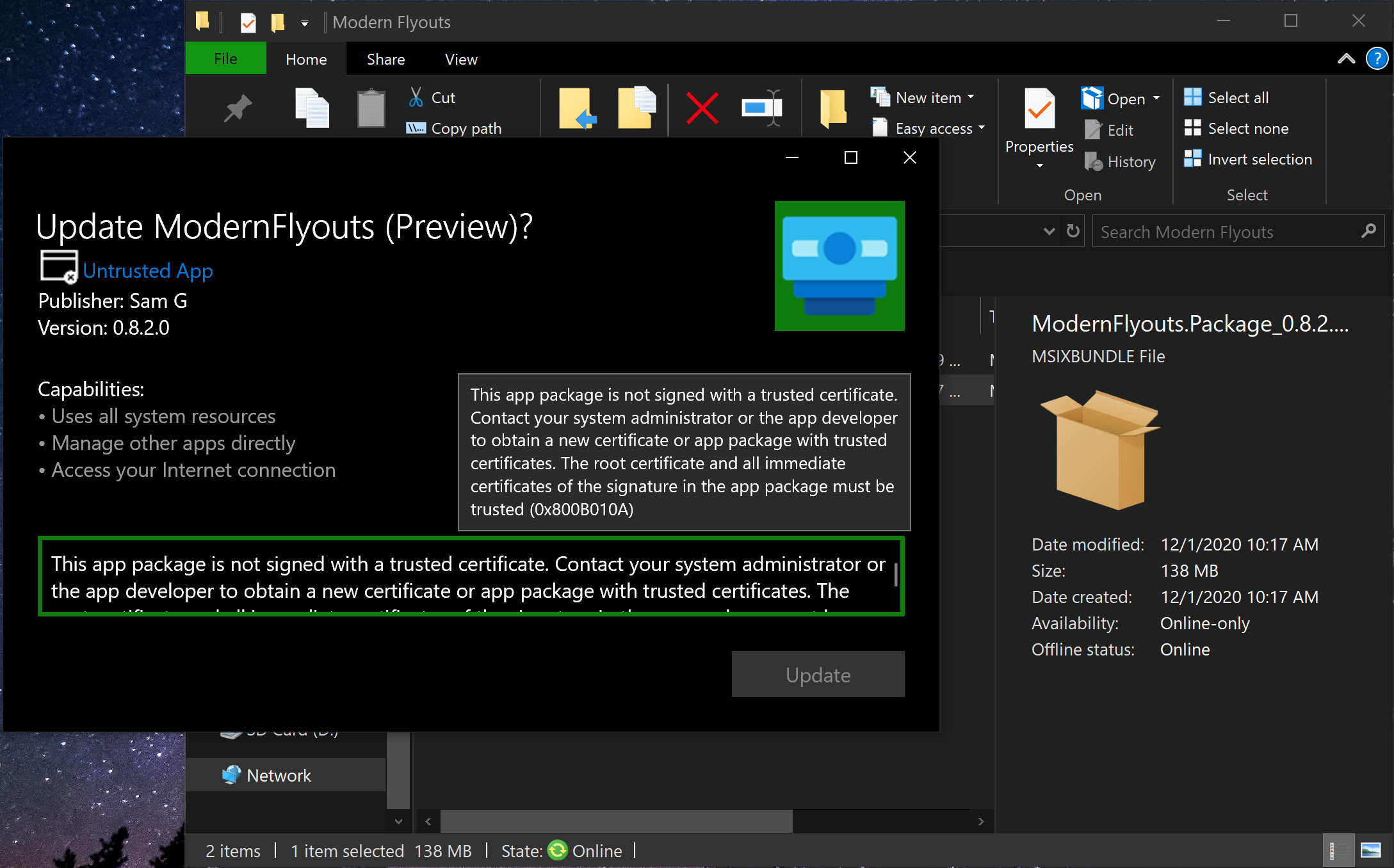The height and width of the screenshot is (868, 1394).
Task: Expand the Open button dropdown arrow
Action: click(1156, 99)
